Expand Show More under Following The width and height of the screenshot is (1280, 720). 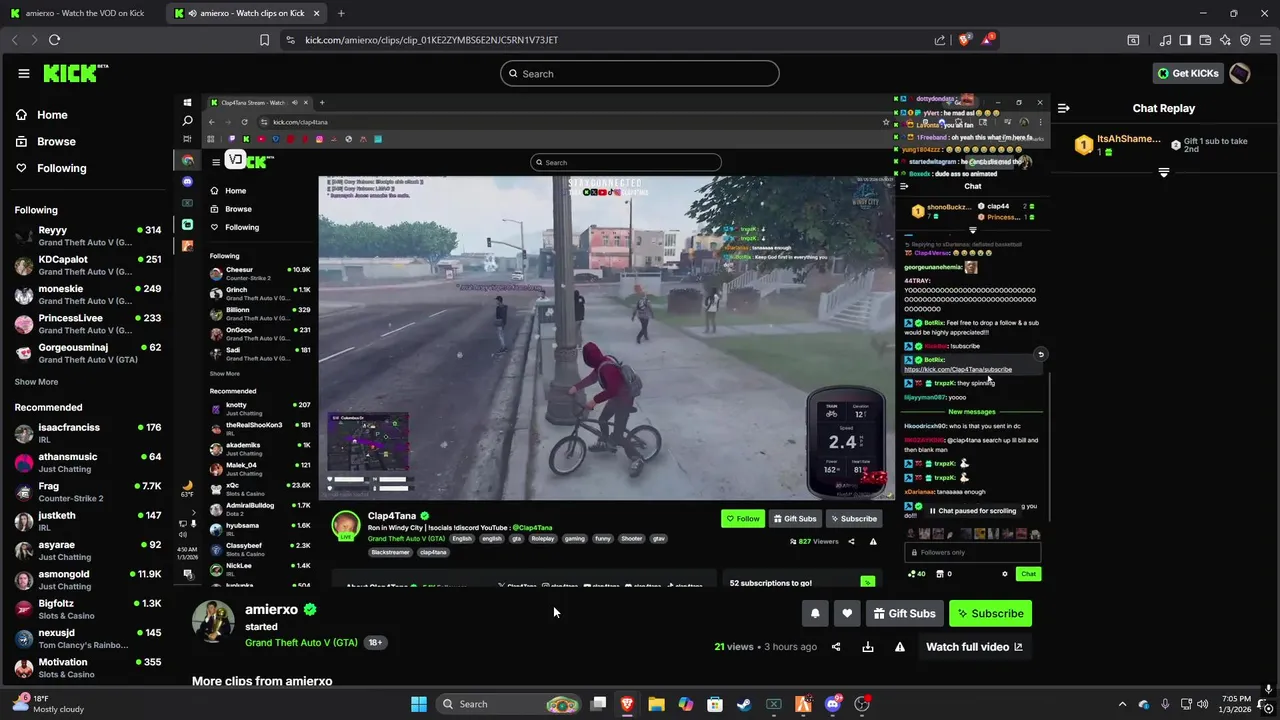36,382
